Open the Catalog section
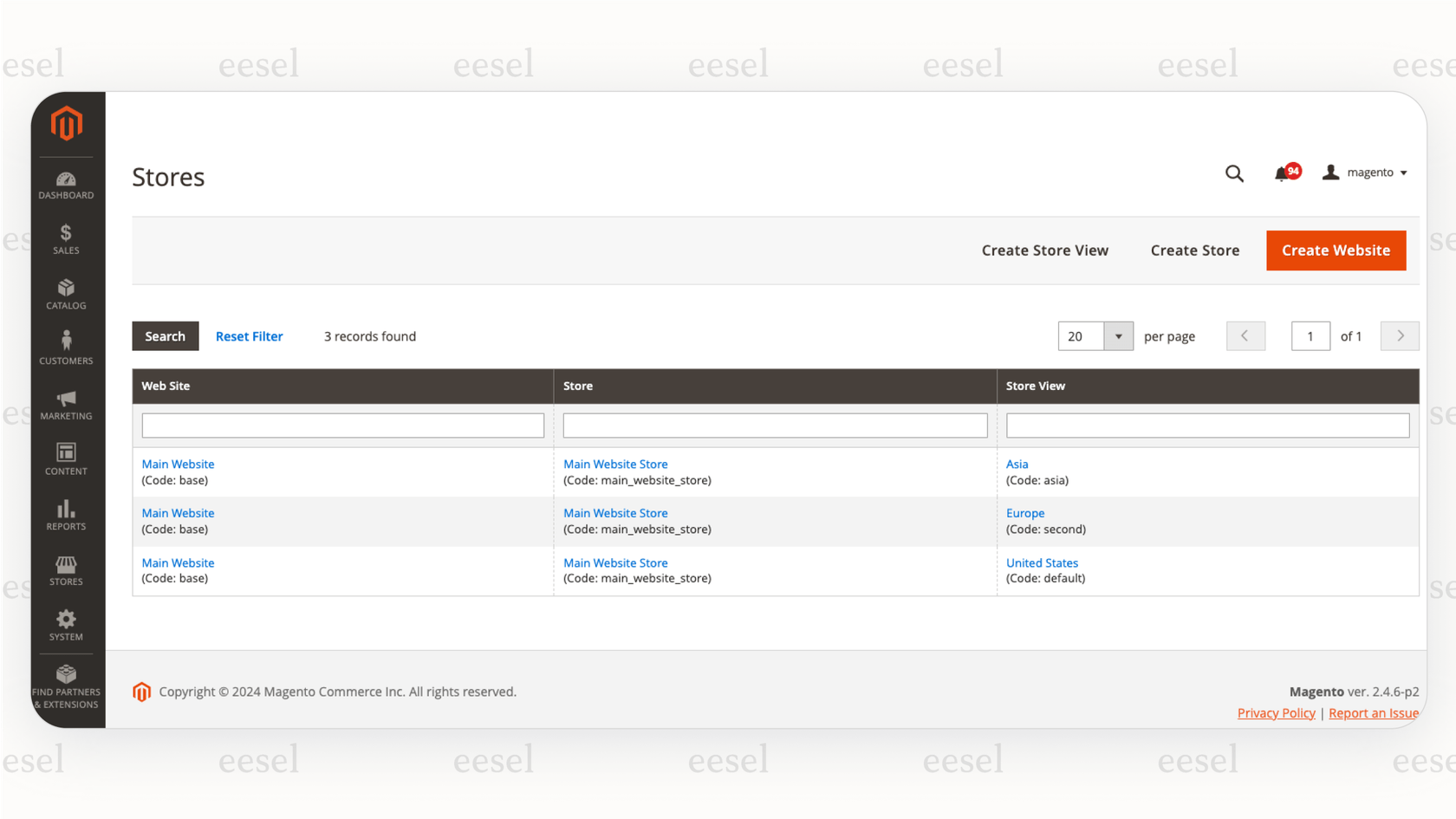The image size is (1456, 819). point(66,294)
